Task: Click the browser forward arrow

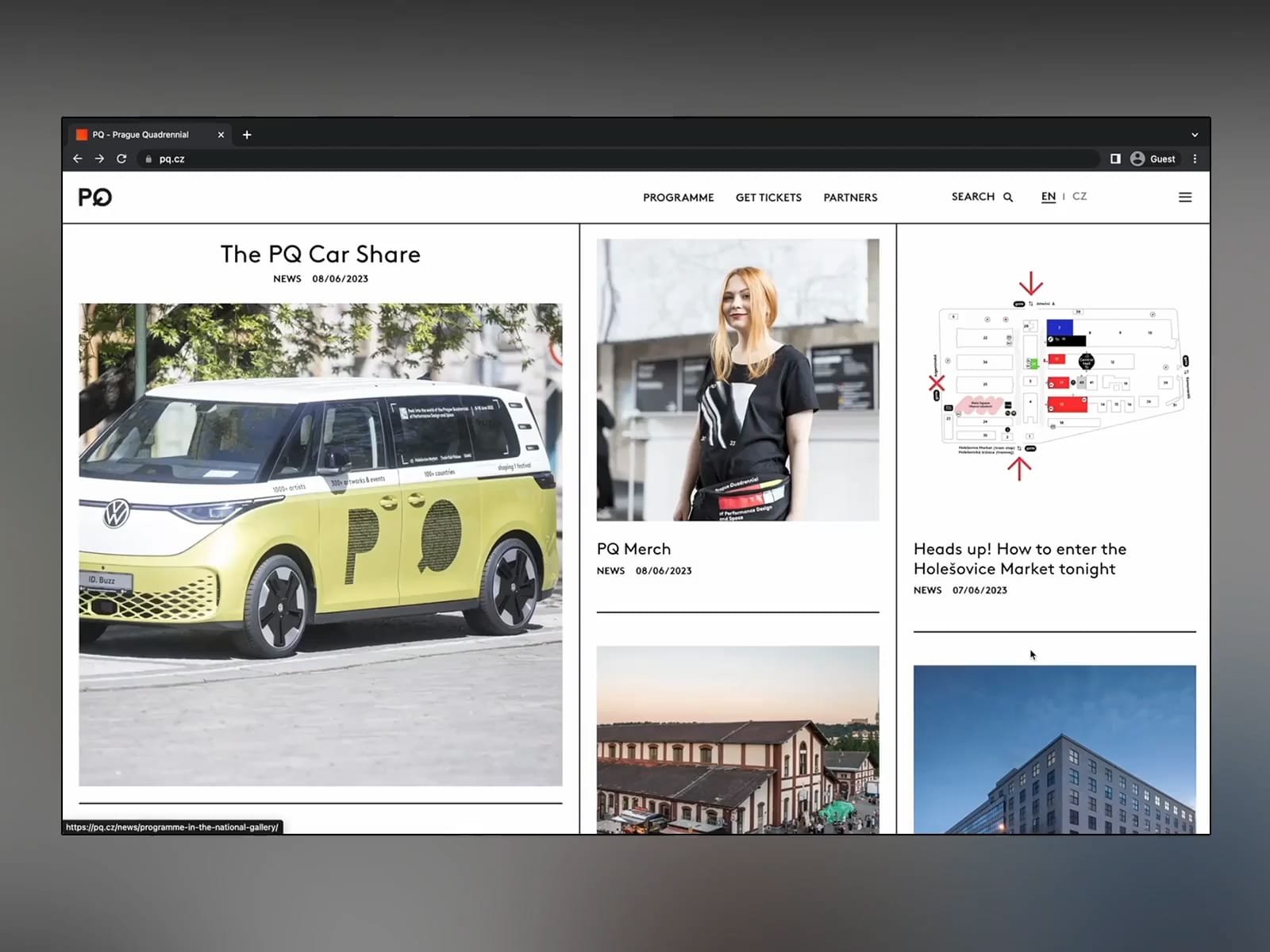Action: point(99,159)
